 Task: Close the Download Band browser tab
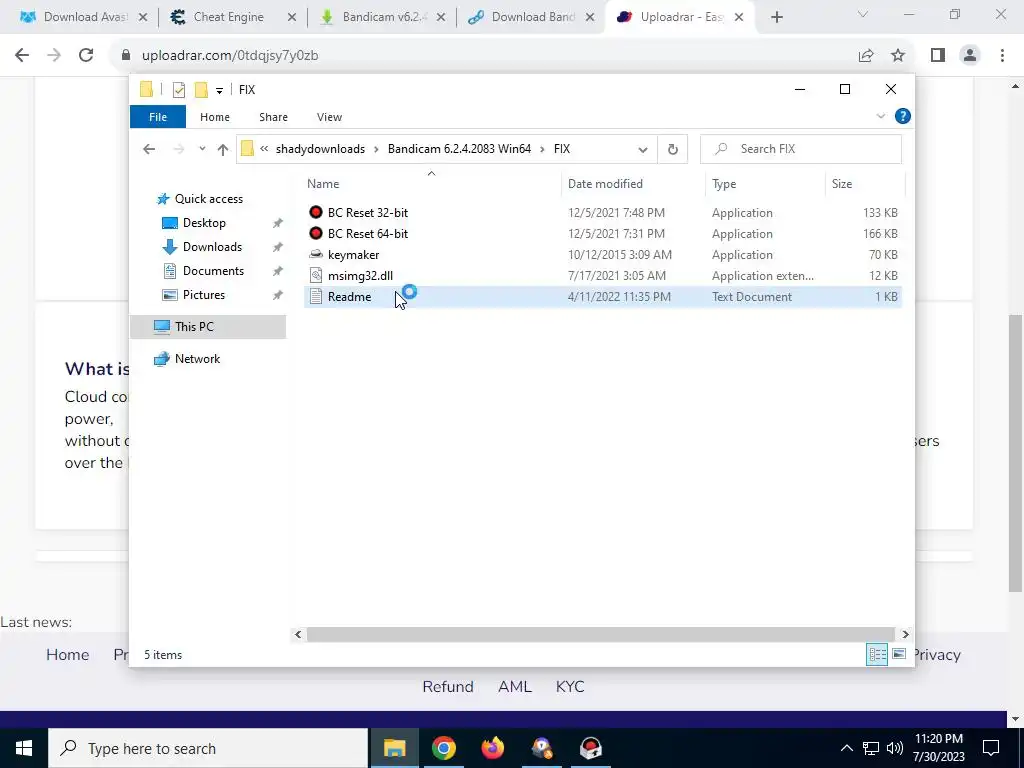click(x=590, y=18)
